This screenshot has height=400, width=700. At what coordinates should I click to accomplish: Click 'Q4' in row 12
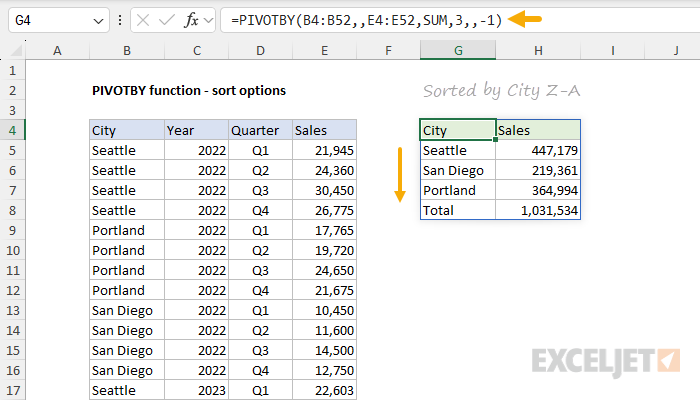click(260, 291)
